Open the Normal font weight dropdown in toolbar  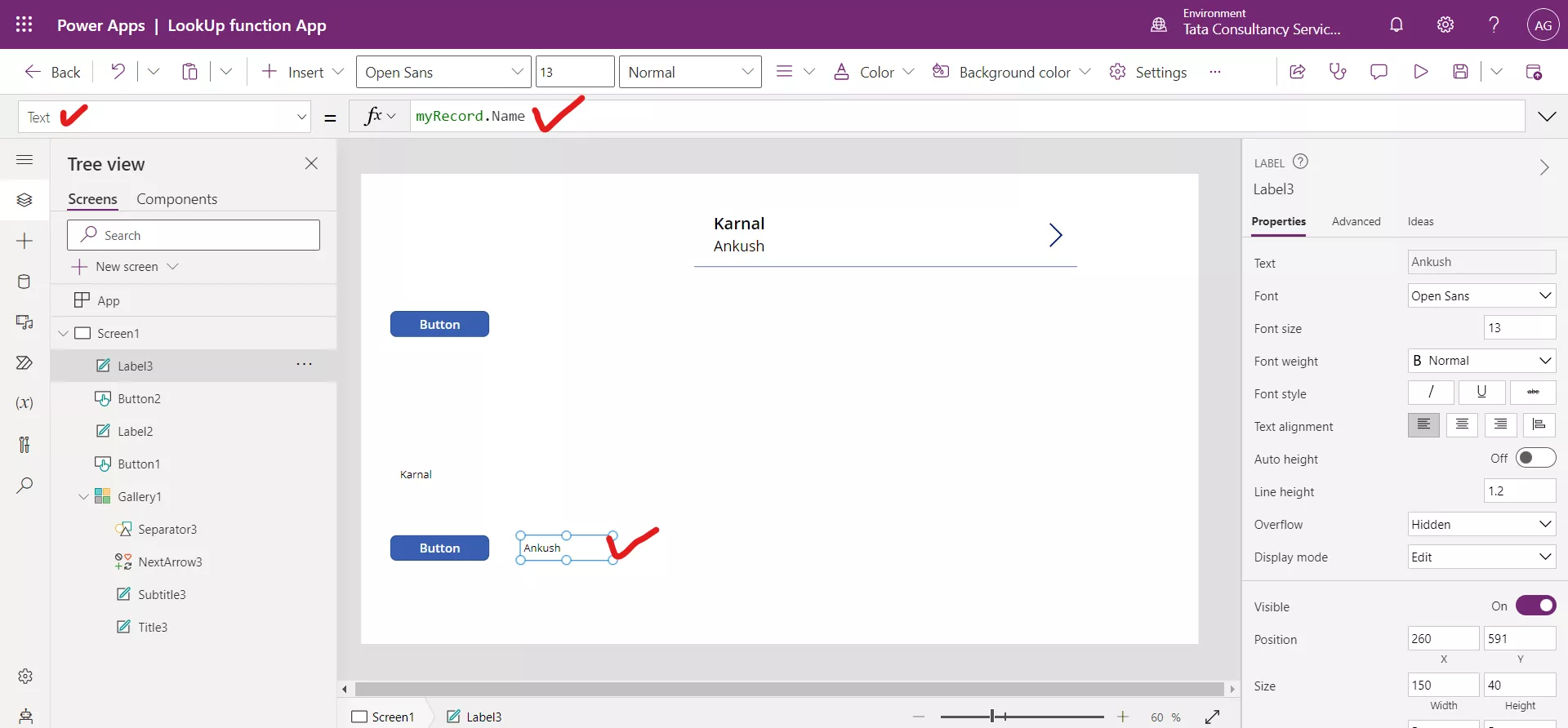coord(690,72)
